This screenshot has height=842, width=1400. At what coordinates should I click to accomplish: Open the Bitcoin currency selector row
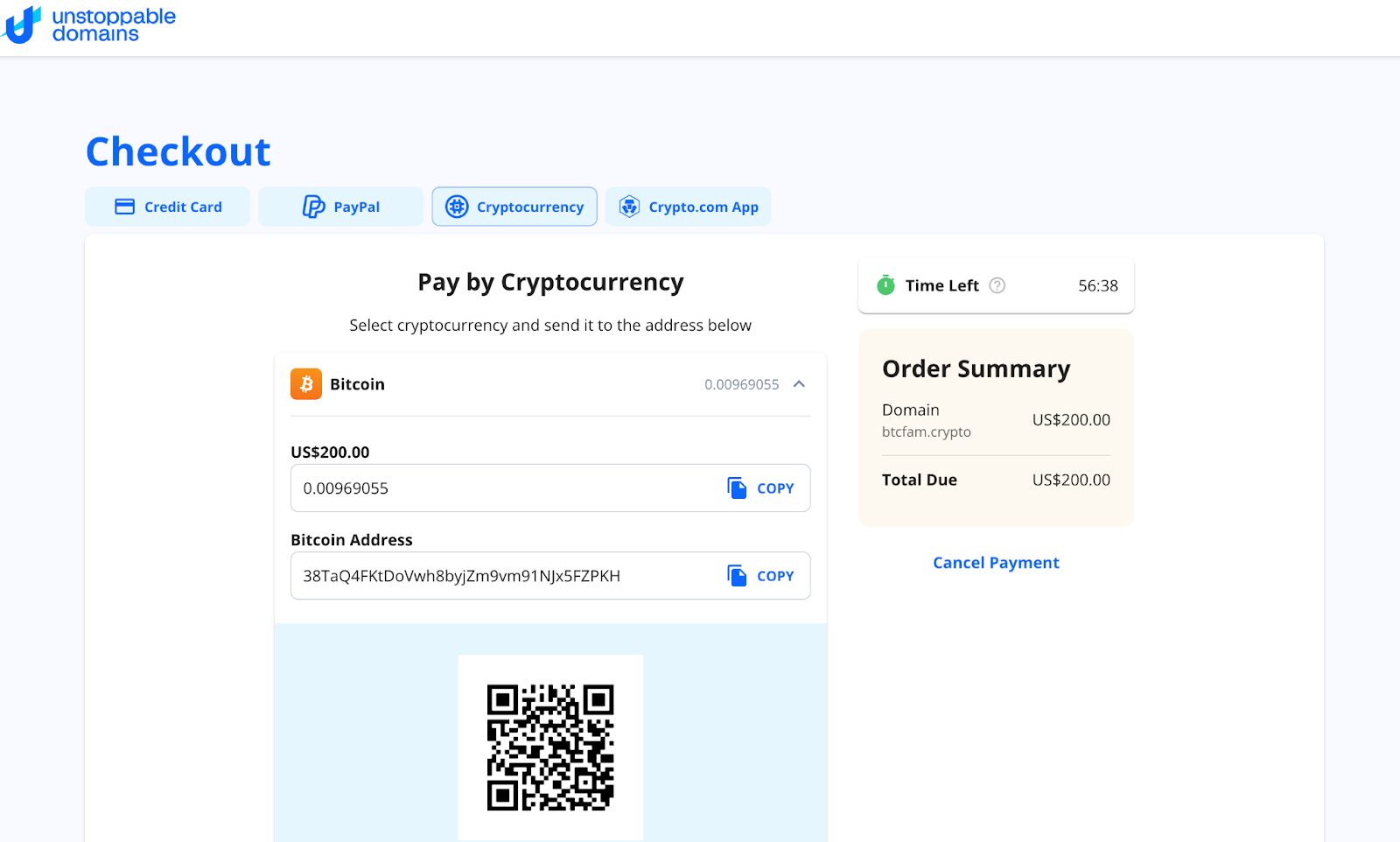[550, 384]
